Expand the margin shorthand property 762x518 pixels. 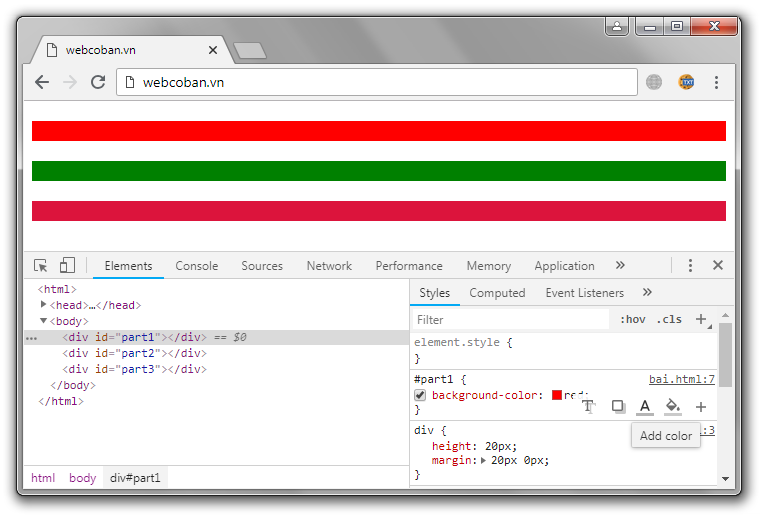coord(485,461)
